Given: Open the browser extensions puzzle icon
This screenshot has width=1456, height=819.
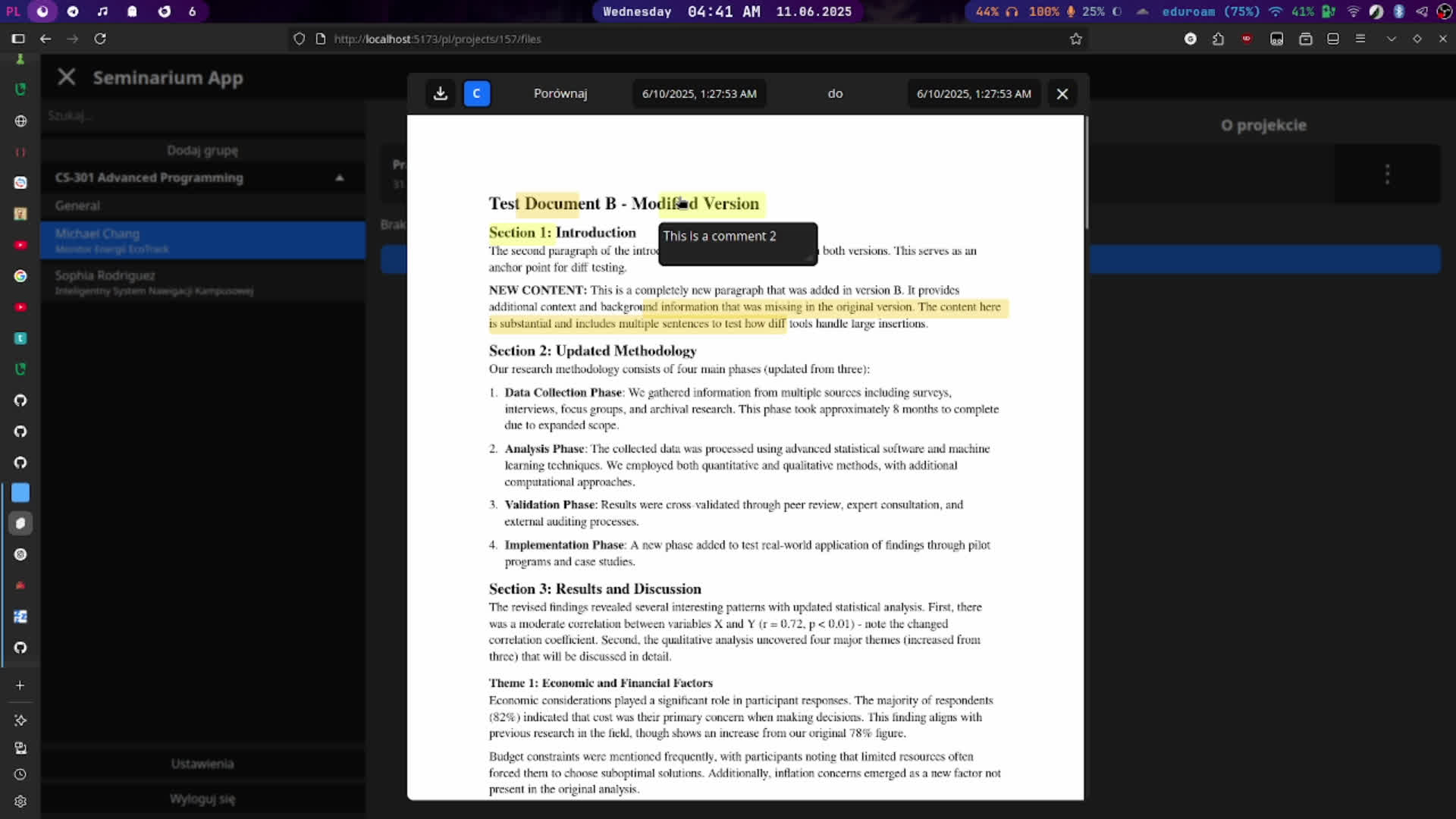Looking at the screenshot, I should (x=1218, y=39).
